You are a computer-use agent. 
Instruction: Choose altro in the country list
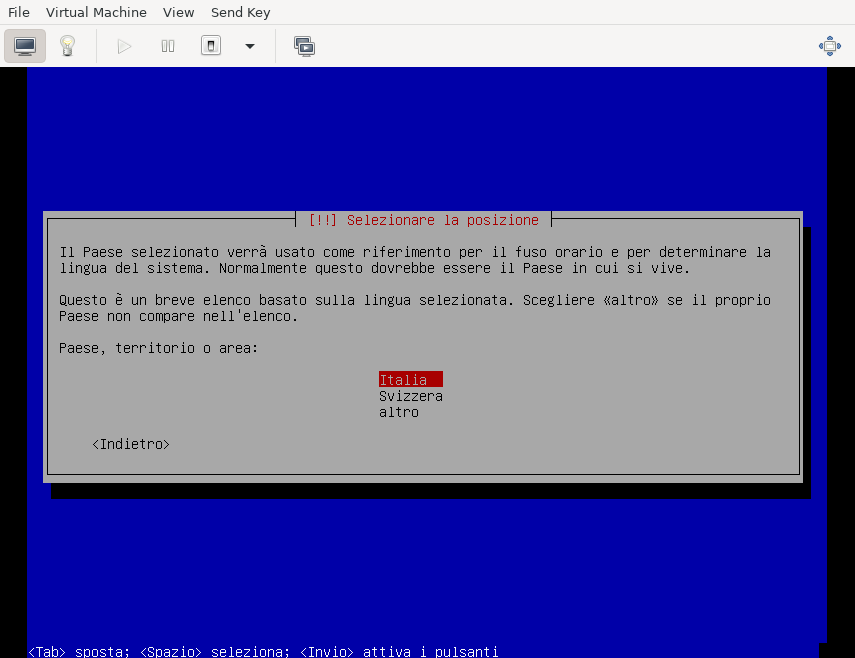(x=399, y=412)
